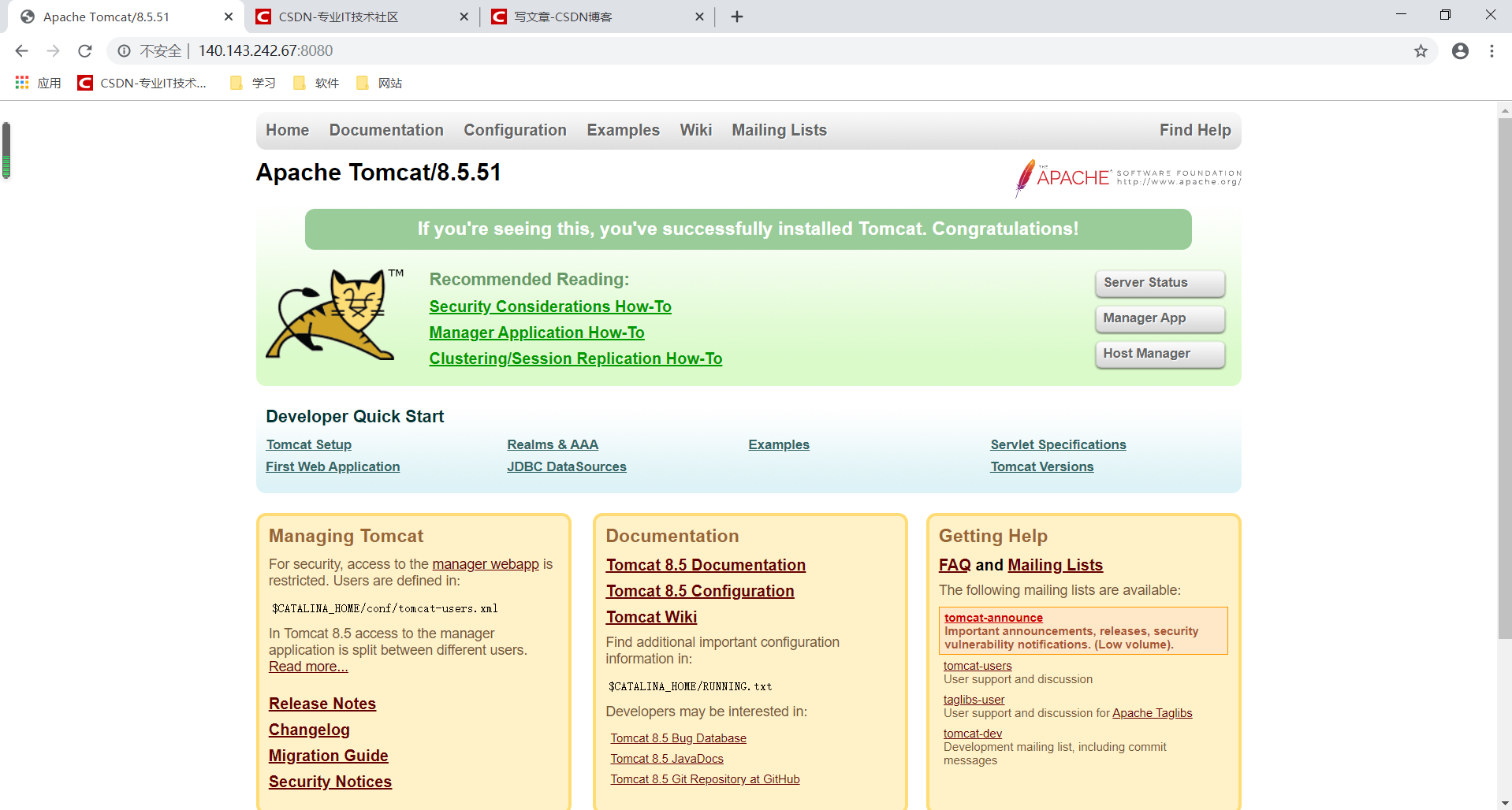Image resolution: width=1512 pixels, height=810 pixels.
Task: Open Tomcat Versions link
Action: click(x=1042, y=466)
